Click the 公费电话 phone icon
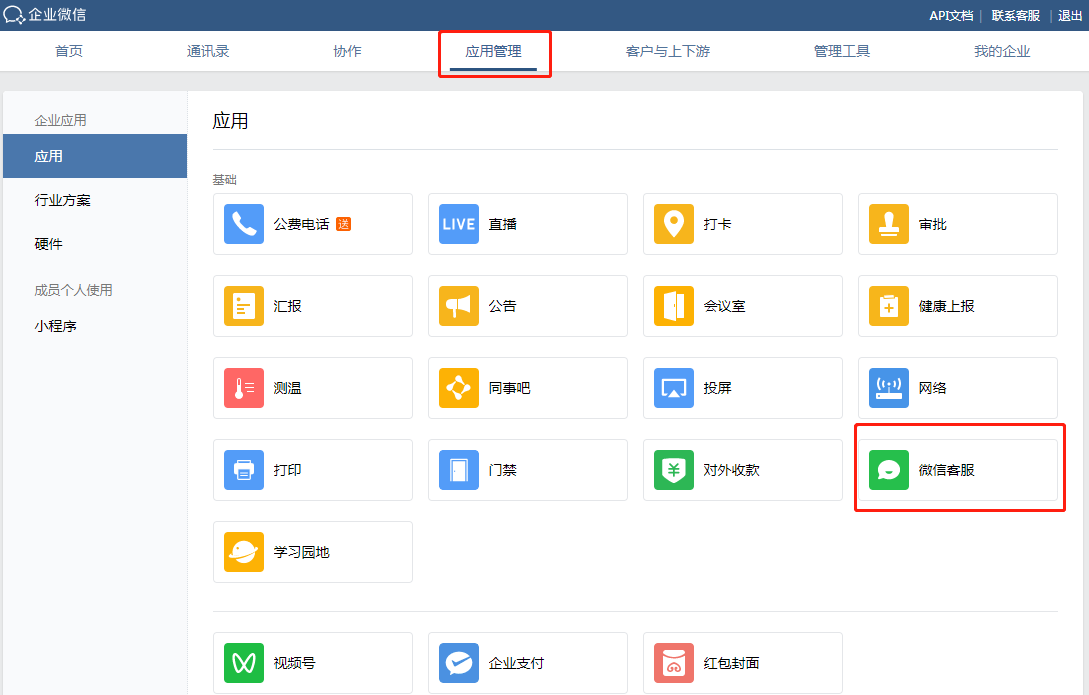Viewport: 1089px width, 695px height. click(244, 224)
